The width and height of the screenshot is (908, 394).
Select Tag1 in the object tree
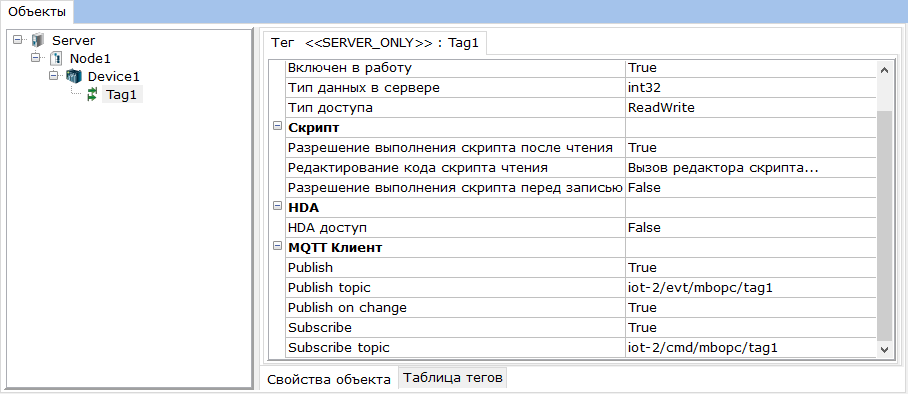(x=122, y=94)
